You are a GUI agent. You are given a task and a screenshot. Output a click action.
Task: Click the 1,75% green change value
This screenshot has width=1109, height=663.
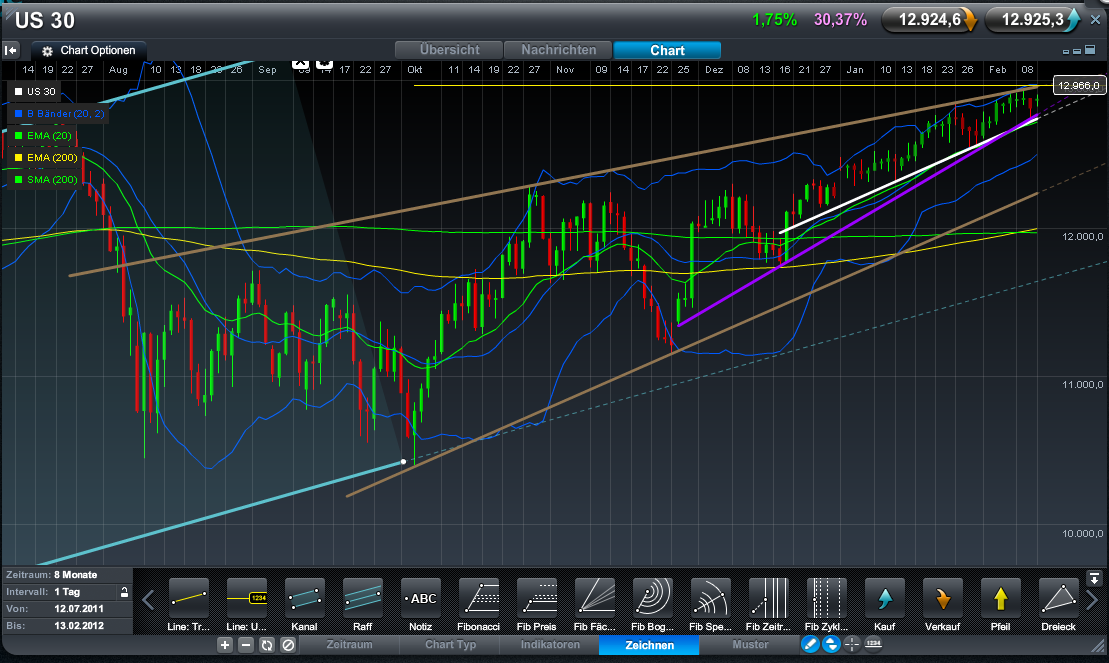[774, 20]
